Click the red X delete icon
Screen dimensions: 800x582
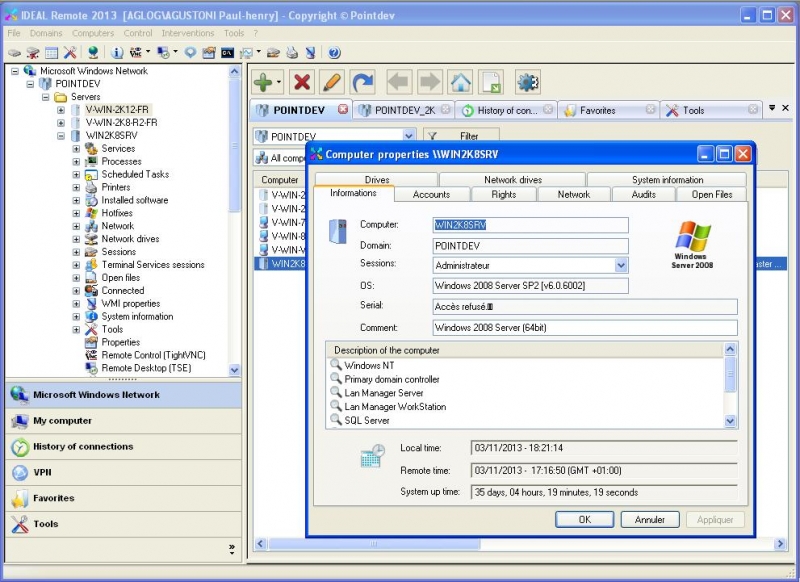point(302,82)
